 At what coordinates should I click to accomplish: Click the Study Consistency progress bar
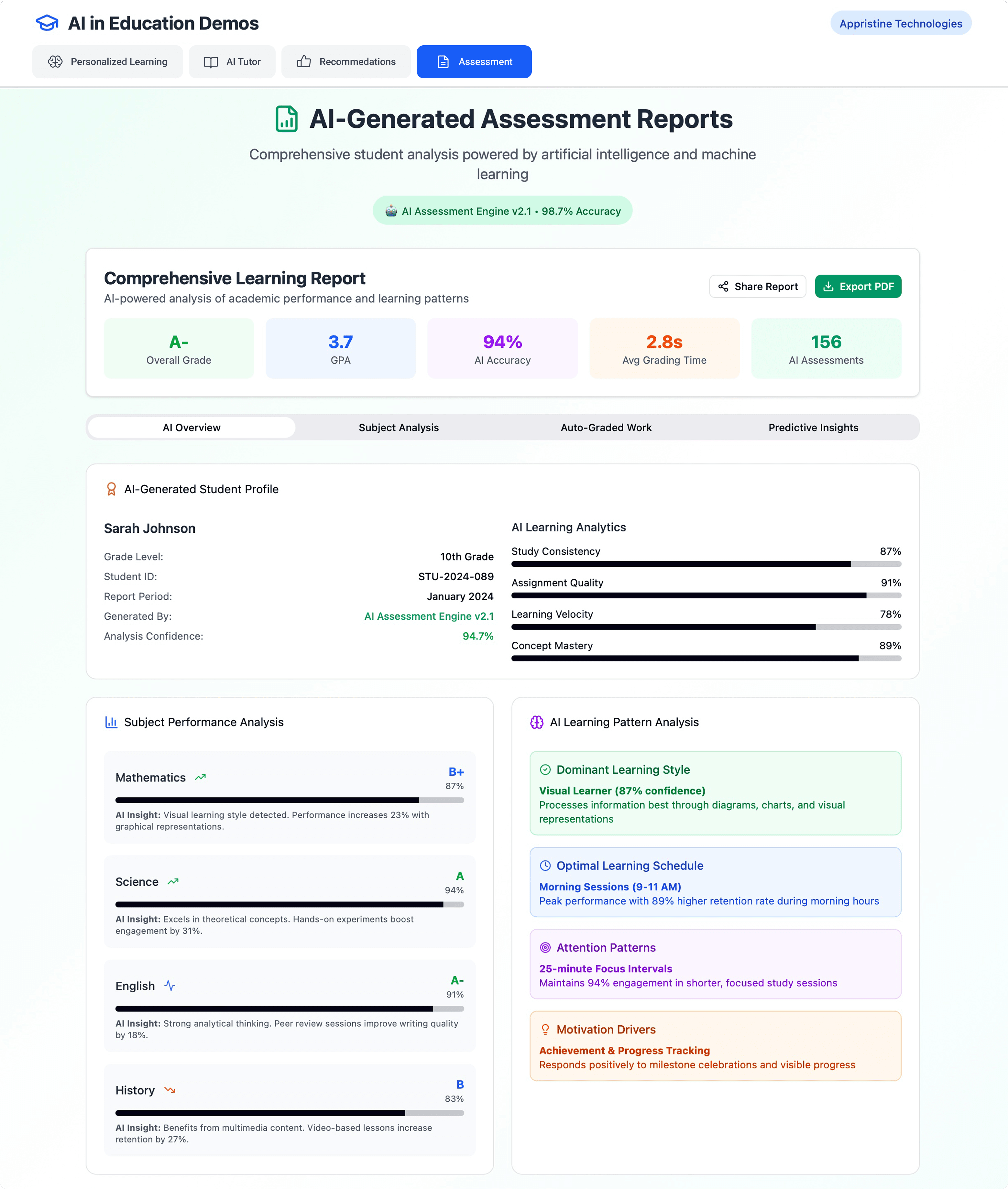(706, 564)
